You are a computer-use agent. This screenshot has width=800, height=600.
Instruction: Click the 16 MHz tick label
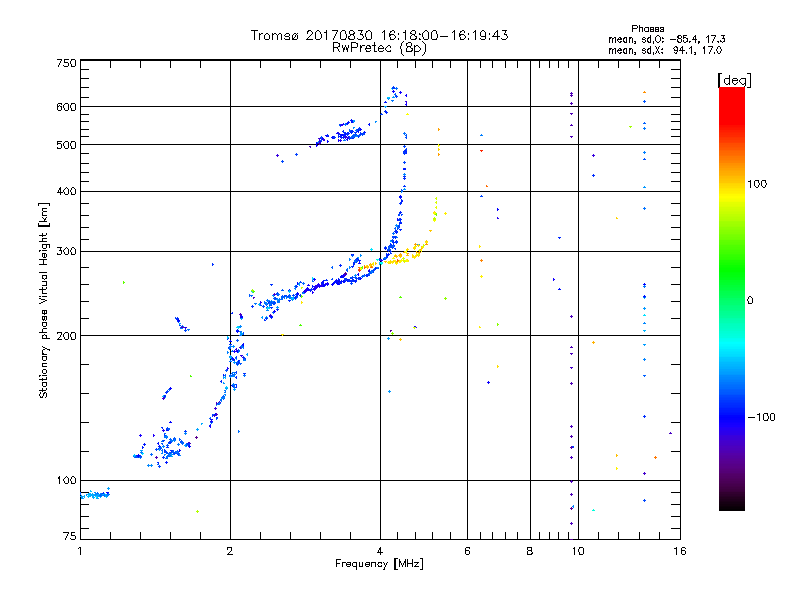(680, 551)
